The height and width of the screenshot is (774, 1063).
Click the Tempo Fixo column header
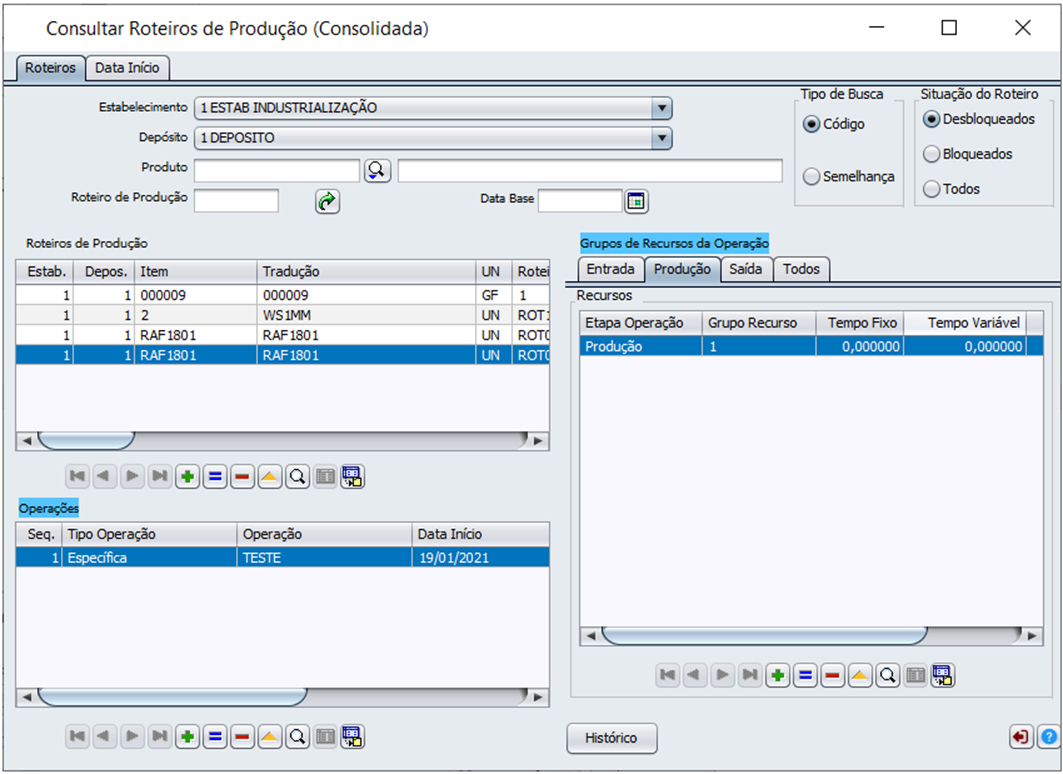[860, 323]
